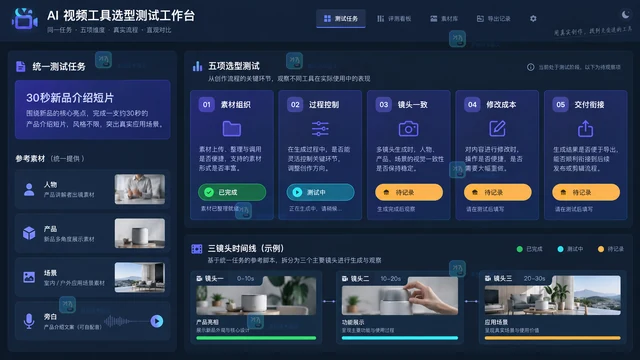Open the 30秒新品介绍短片 task banner
The height and width of the screenshot is (360, 640).
tap(93, 110)
